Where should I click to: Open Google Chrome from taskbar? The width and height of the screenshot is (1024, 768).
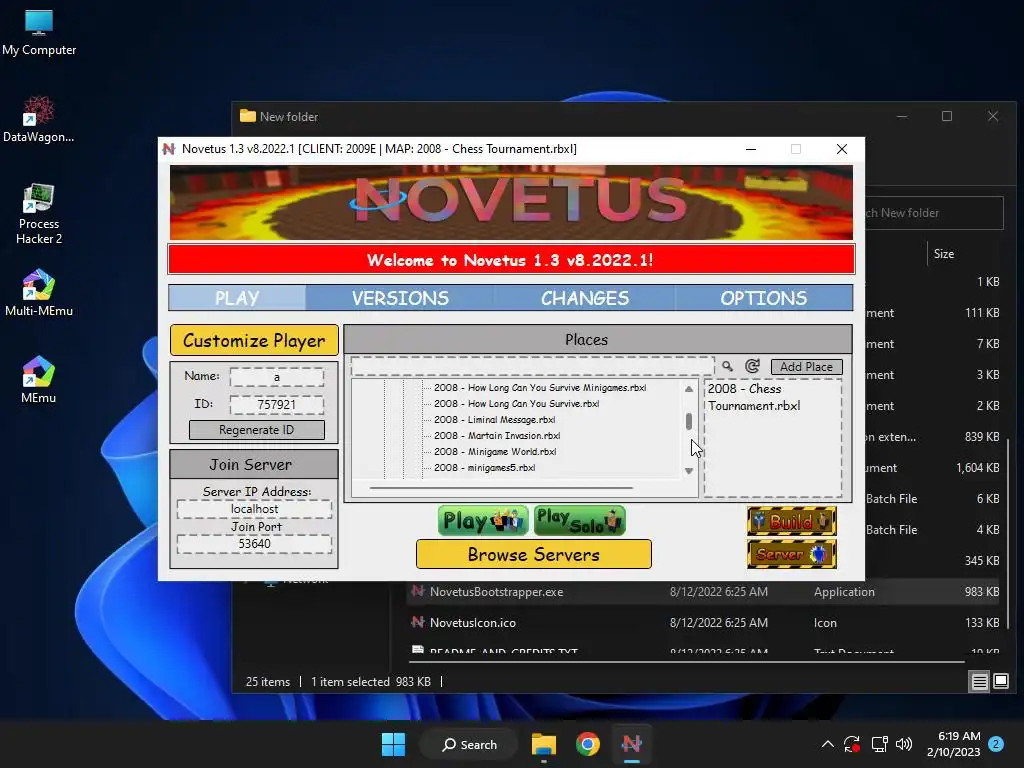(x=588, y=744)
